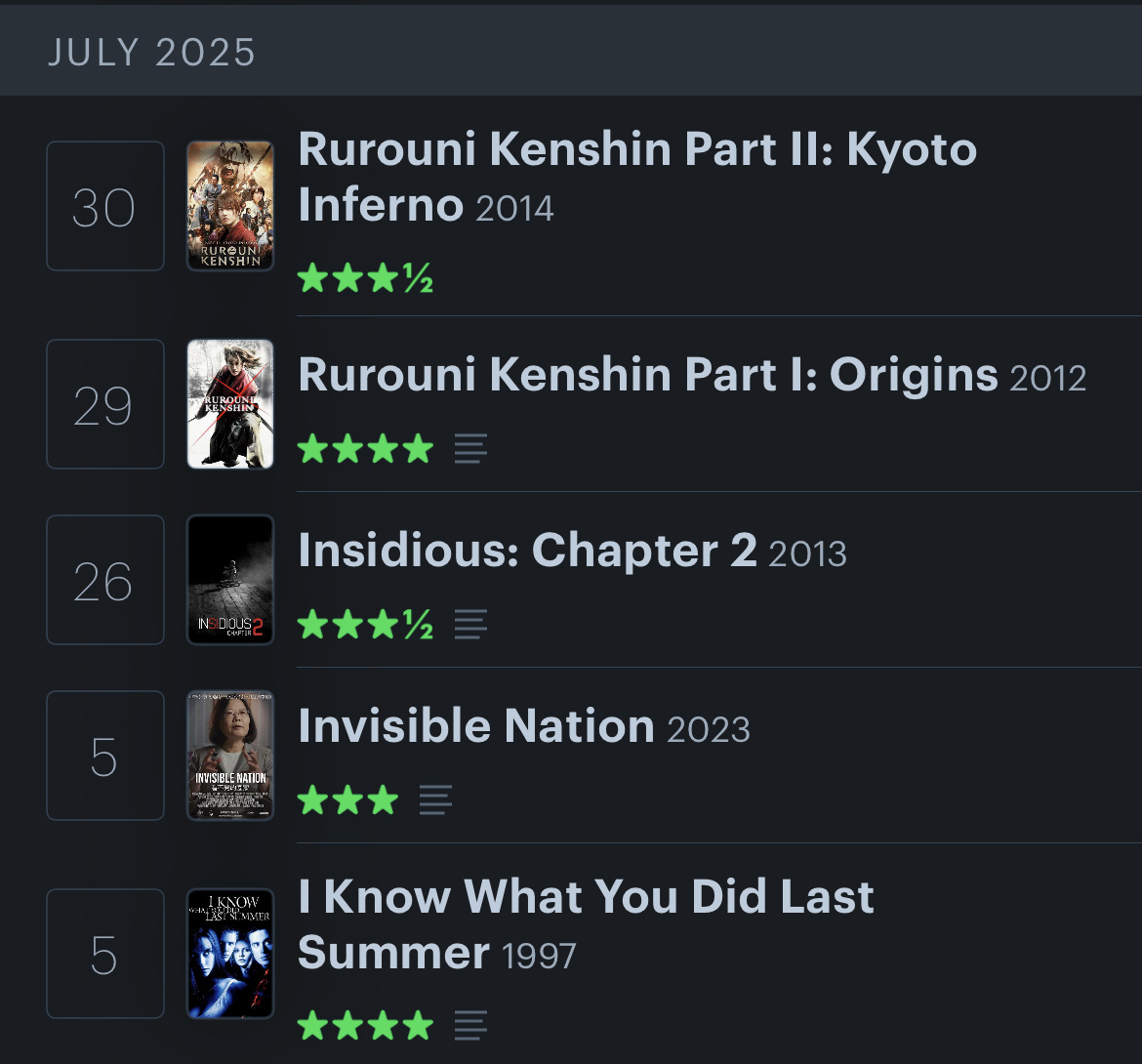Image resolution: width=1142 pixels, height=1064 pixels.
Task: Open review icon for Invisible Nation
Action: pos(435,799)
